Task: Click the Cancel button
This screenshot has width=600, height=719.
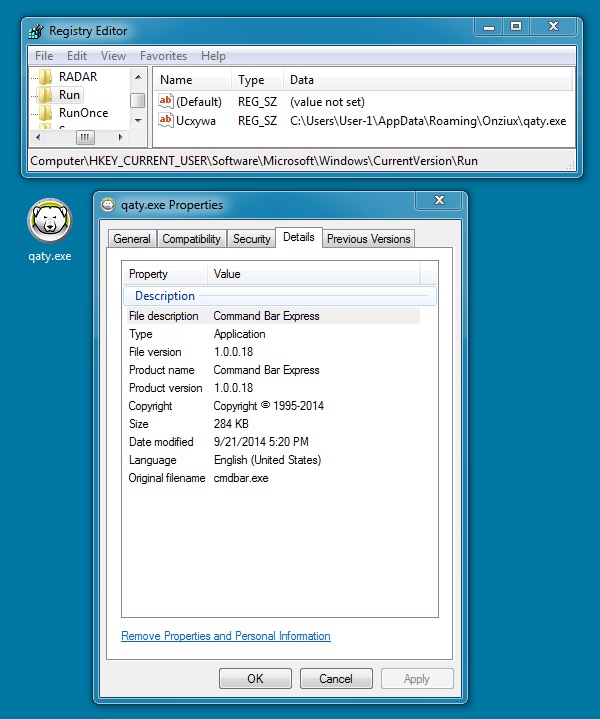Action: click(x=336, y=679)
